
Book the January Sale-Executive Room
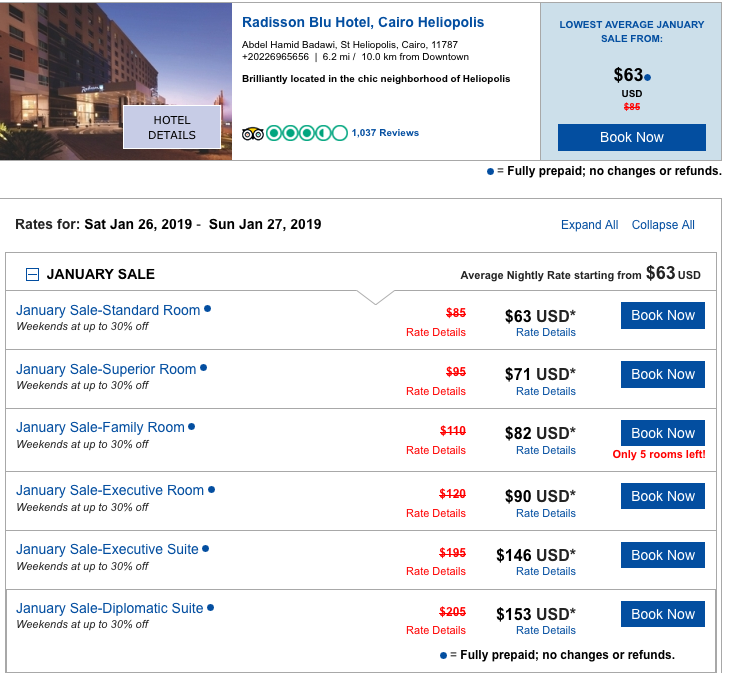(662, 496)
